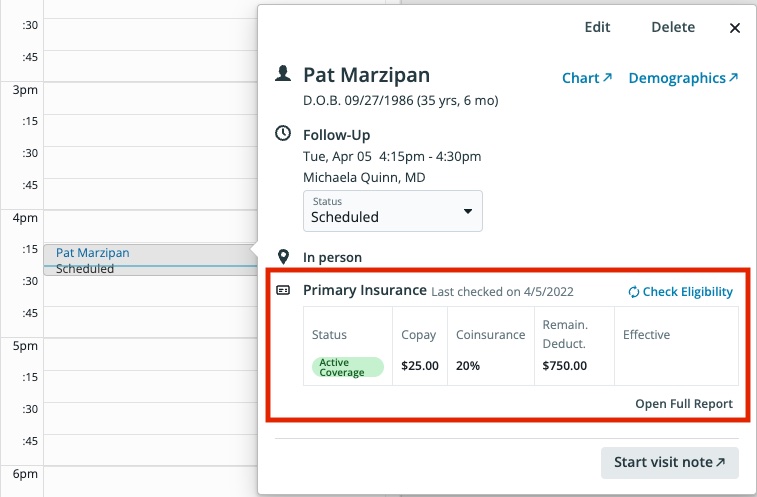Viewport: 757px width, 497px height.
Task: Open Full Report for insurance
Action: tap(684, 404)
